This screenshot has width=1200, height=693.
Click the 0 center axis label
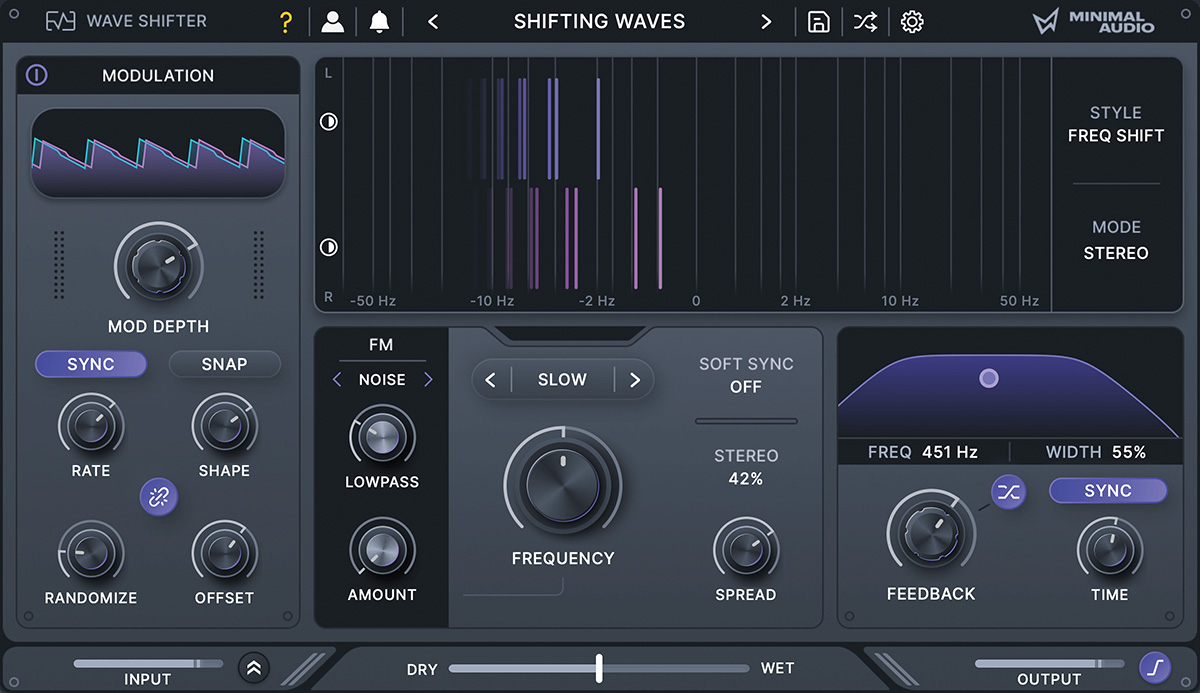[x=696, y=301]
